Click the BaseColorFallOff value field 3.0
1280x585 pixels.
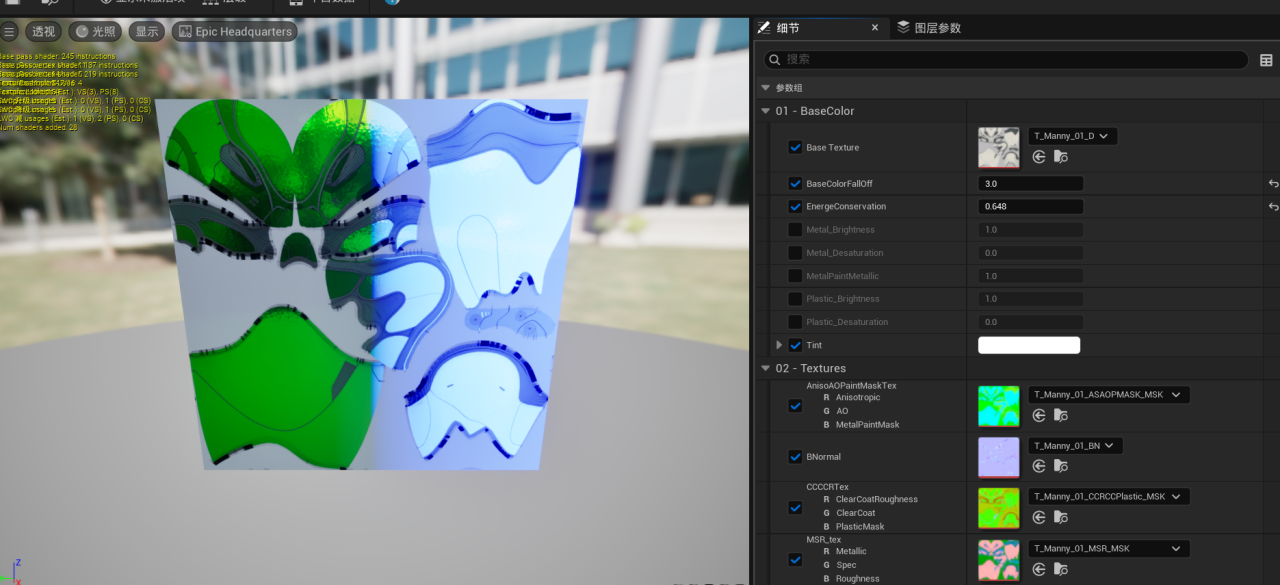click(x=1031, y=184)
